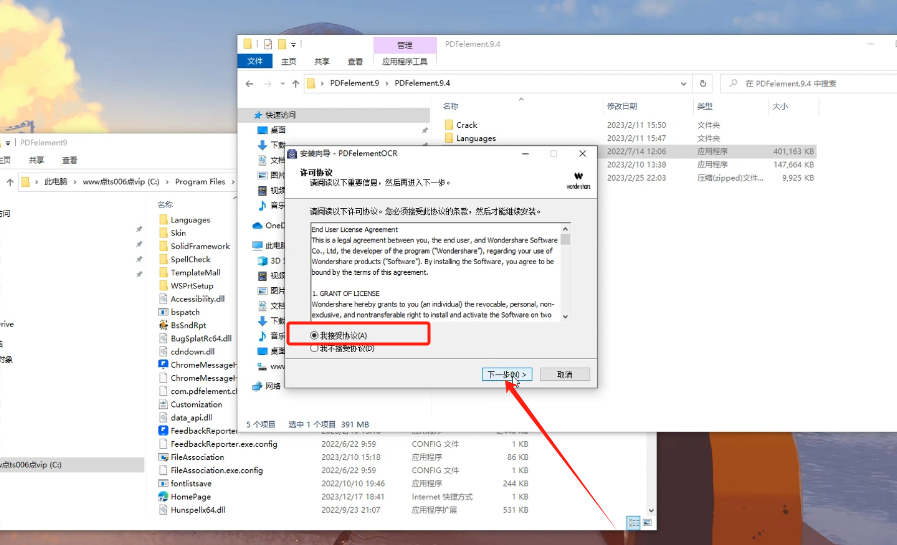Select the fontlistsave application
Screen dimensions: 897x545
click(190, 483)
